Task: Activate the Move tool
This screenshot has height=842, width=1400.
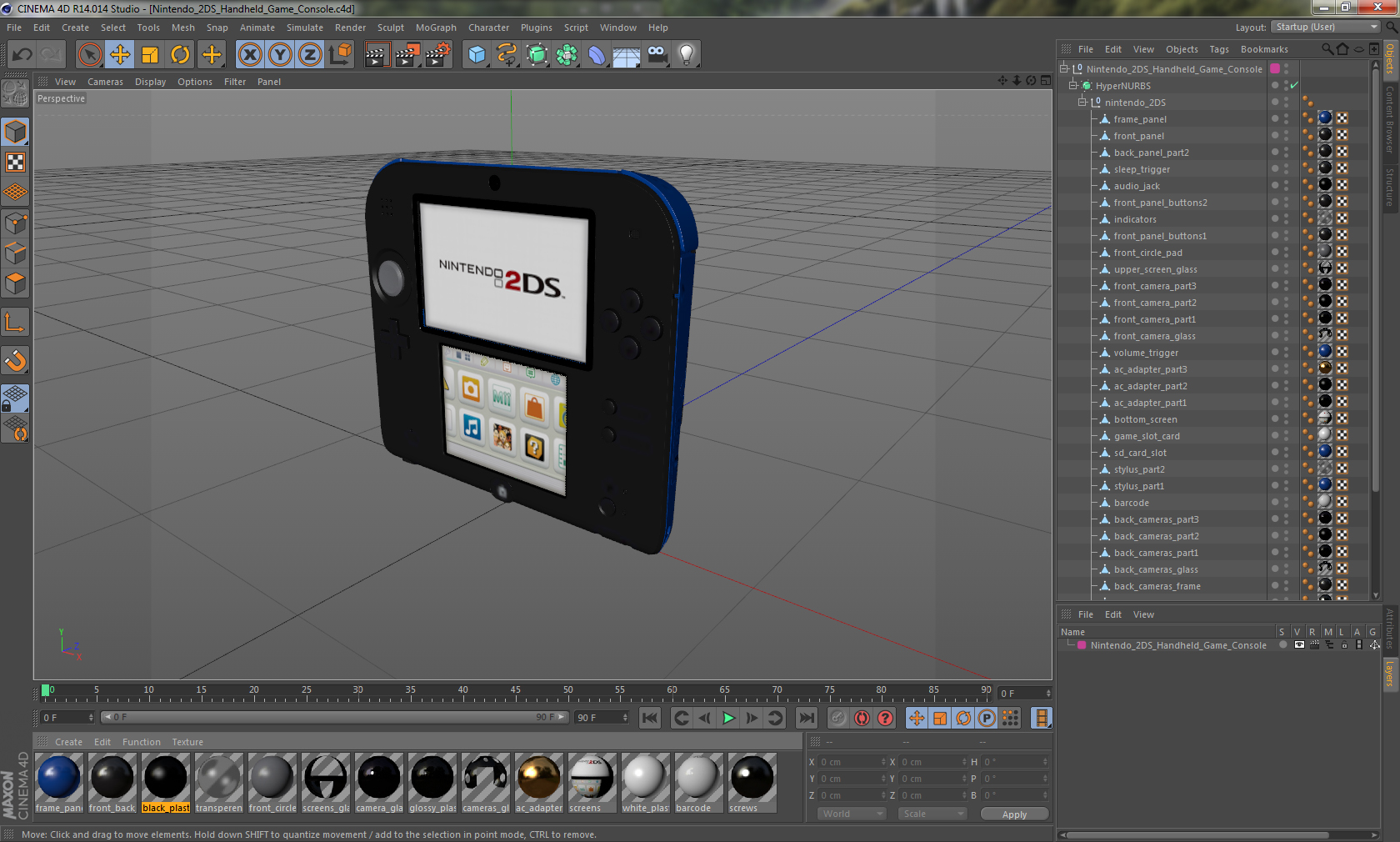Action: (120, 55)
